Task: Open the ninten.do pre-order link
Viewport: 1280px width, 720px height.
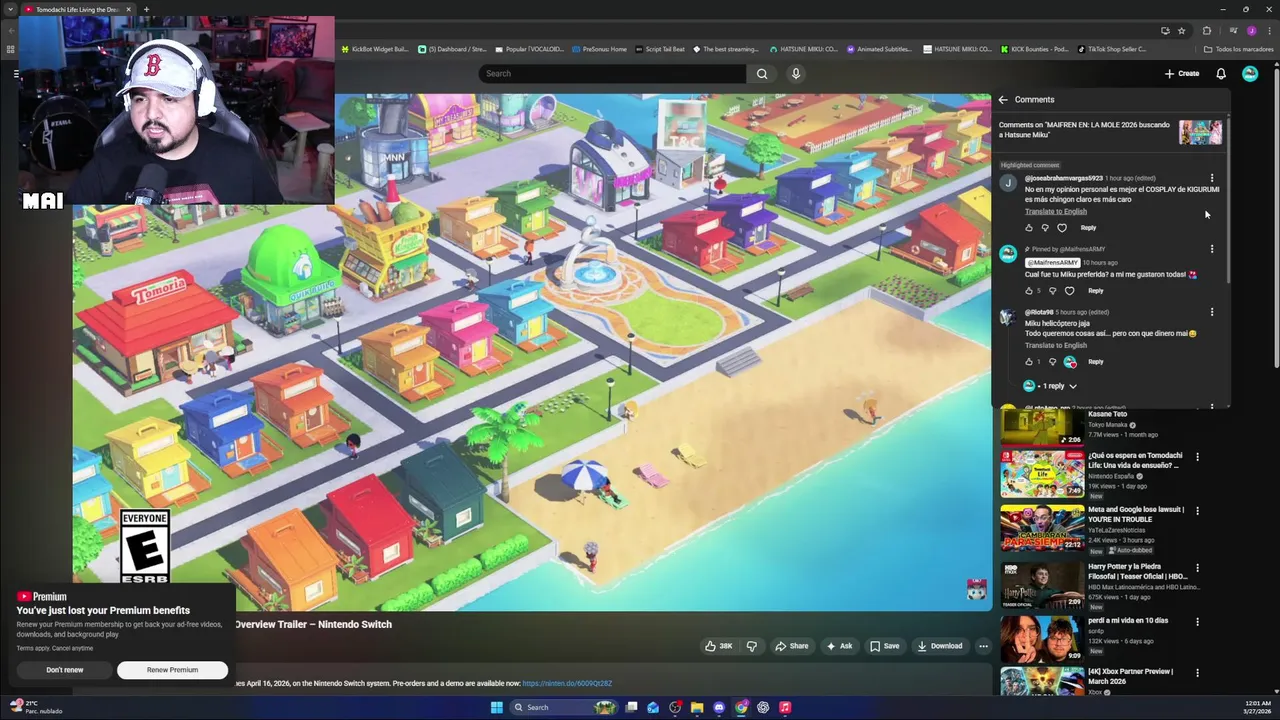Action: (x=567, y=684)
